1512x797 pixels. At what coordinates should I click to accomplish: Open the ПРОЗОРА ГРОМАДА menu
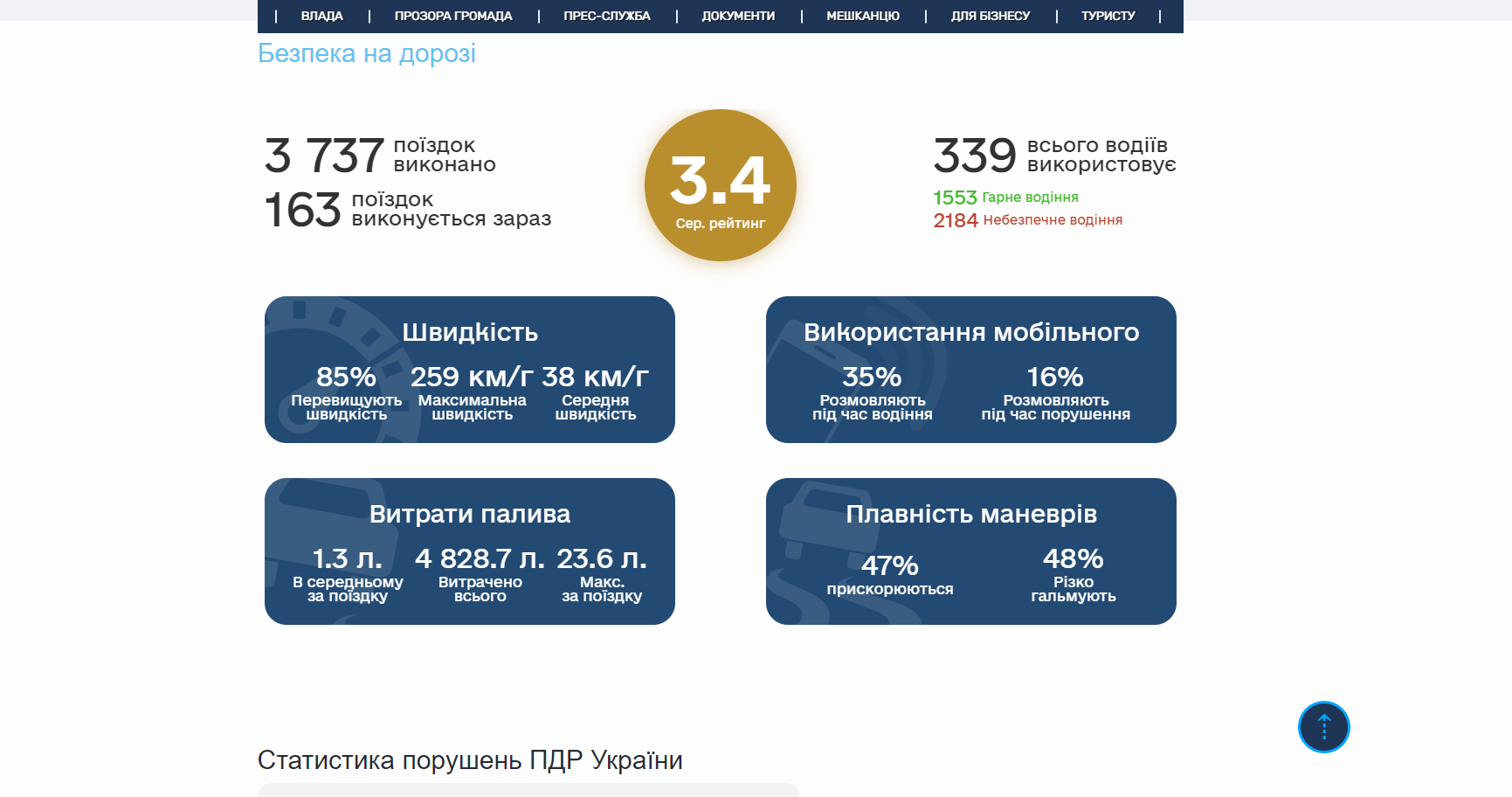click(x=452, y=16)
